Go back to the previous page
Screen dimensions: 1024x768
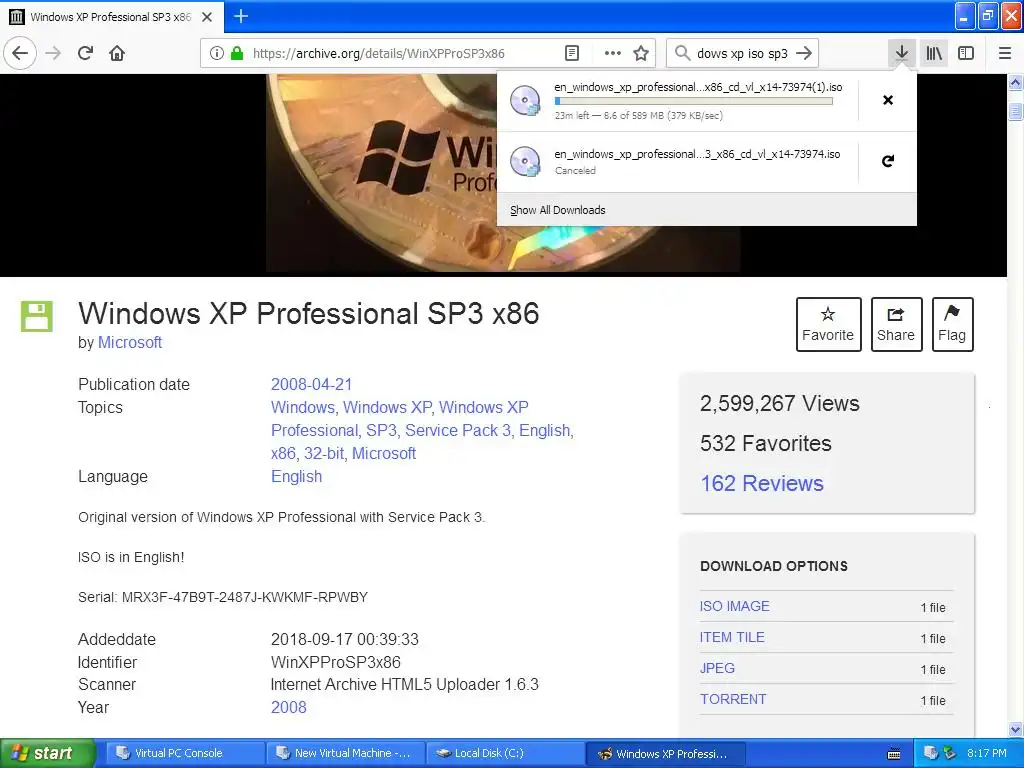(20, 53)
